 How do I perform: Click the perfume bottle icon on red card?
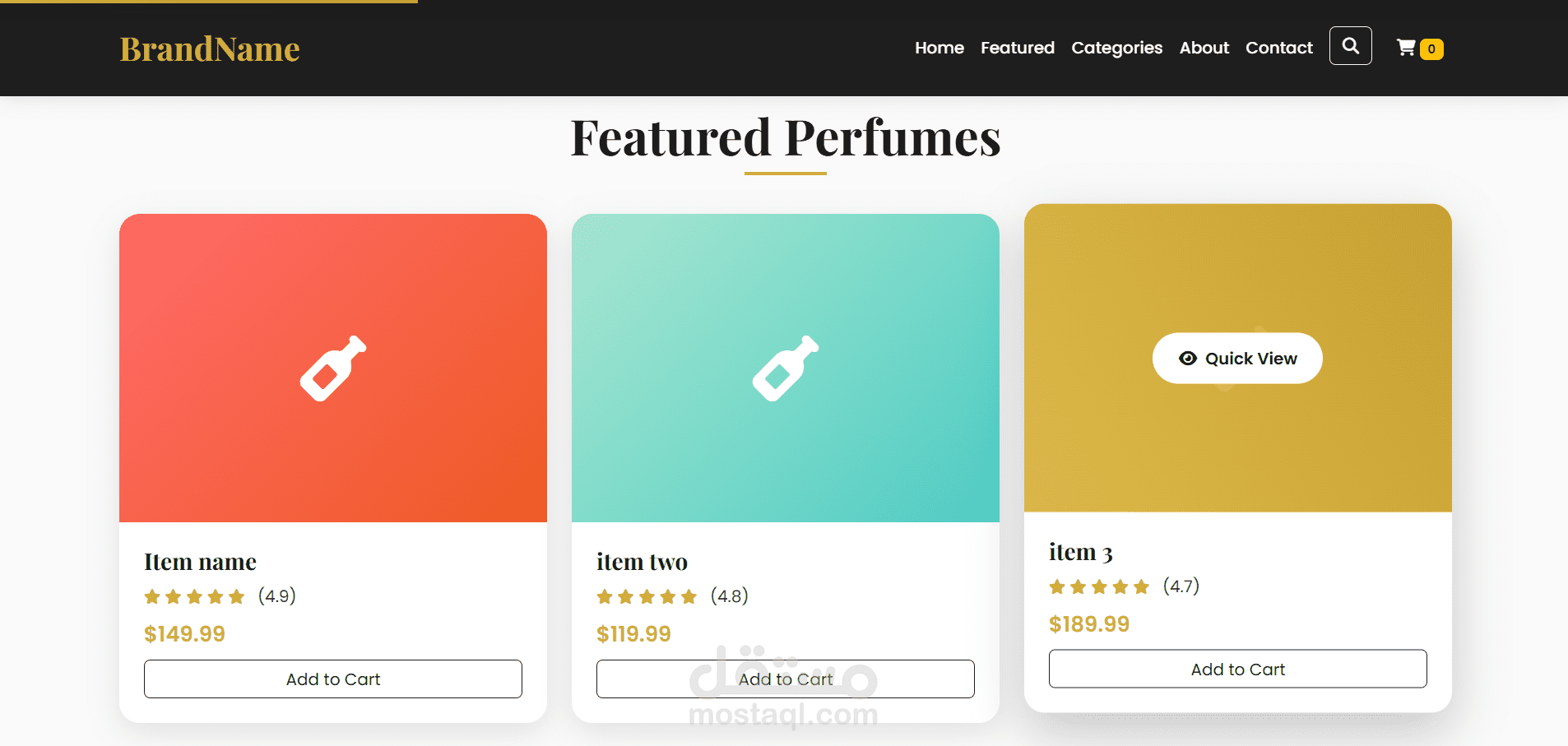click(x=333, y=368)
